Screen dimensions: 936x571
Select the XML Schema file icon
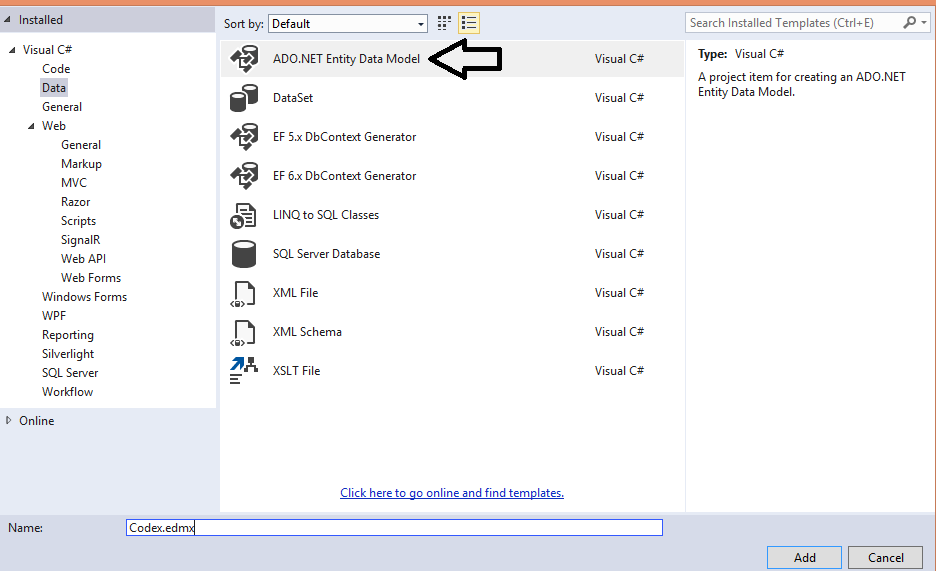pyautogui.click(x=244, y=332)
